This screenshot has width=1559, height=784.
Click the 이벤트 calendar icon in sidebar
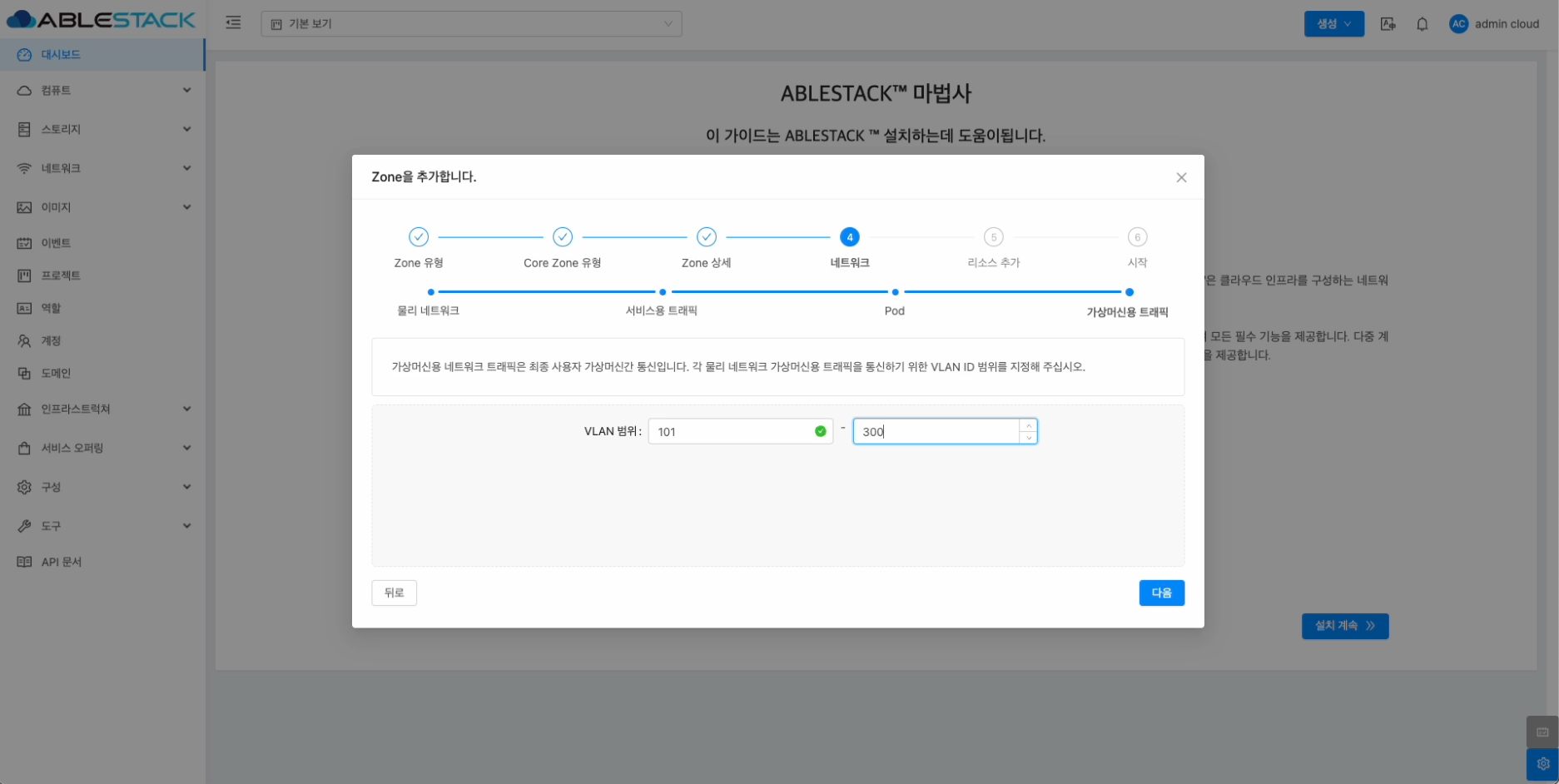click(x=24, y=243)
